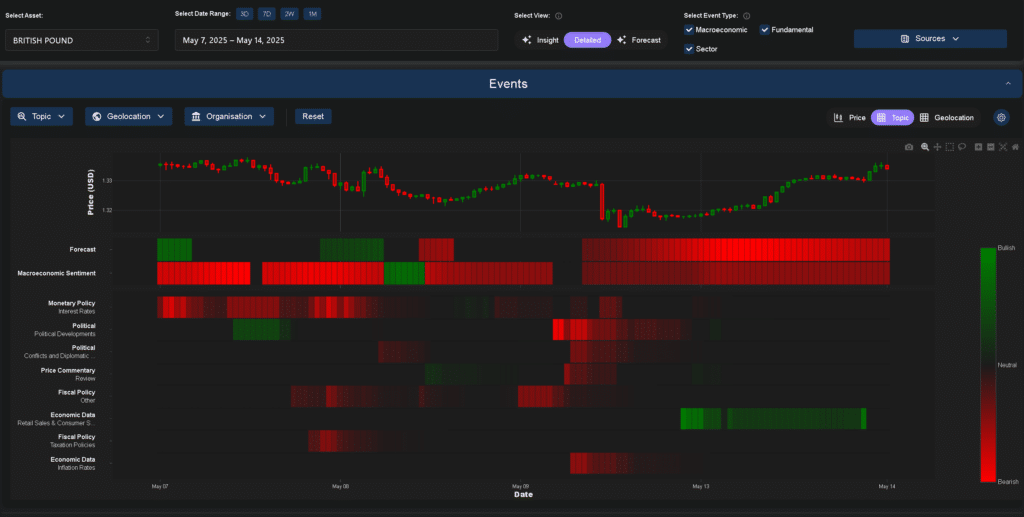Click the date range input field
Screen dimensions: 1024x517
click(336, 40)
